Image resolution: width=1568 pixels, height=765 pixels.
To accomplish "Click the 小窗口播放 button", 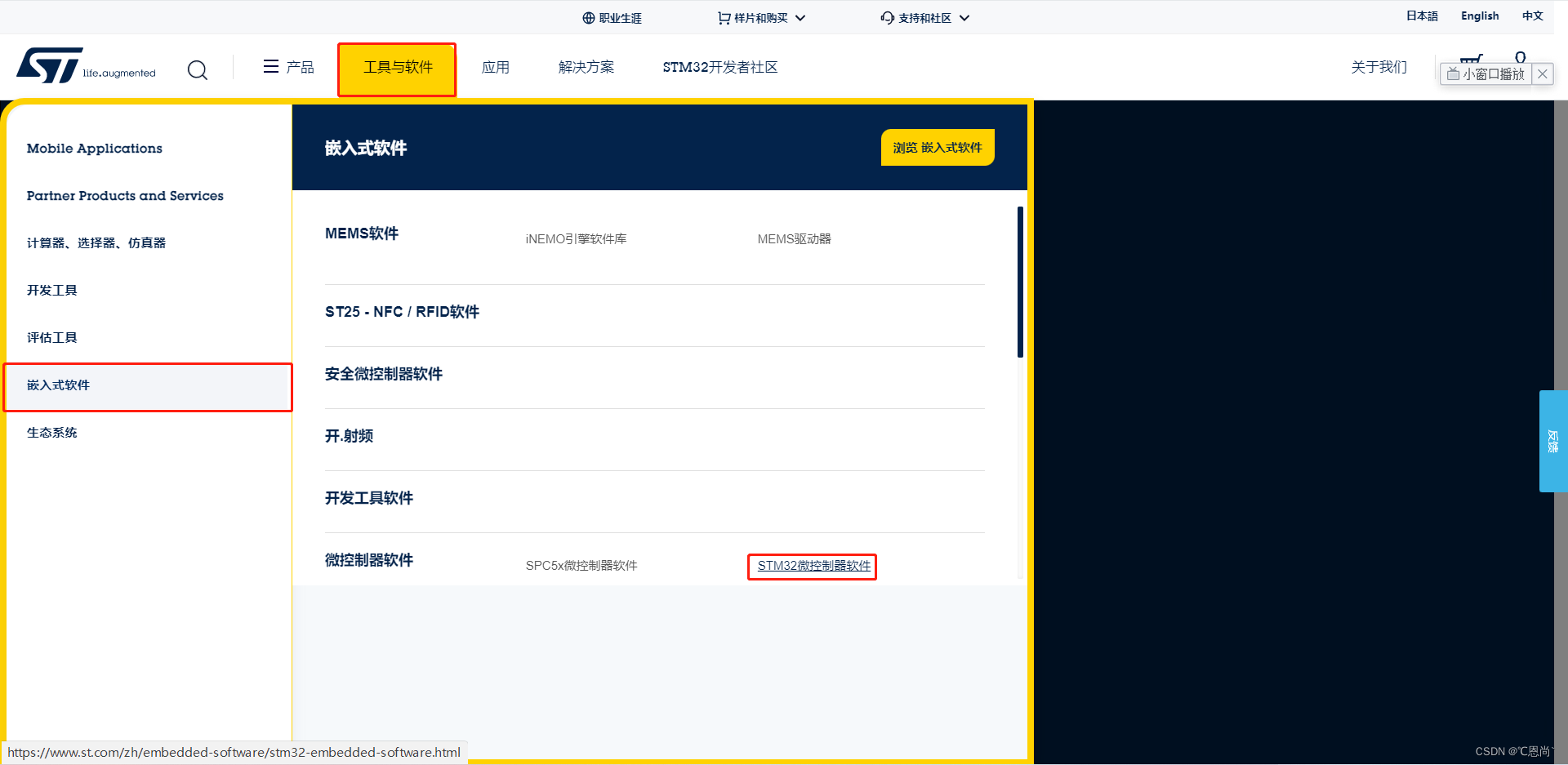I will tap(1486, 74).
